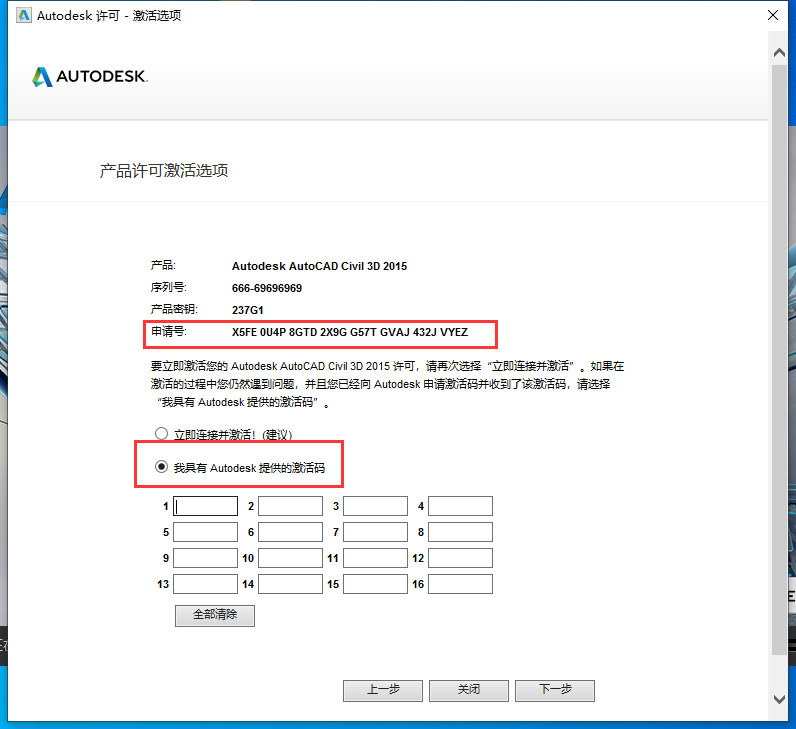Click activation code input field 7

375,532
